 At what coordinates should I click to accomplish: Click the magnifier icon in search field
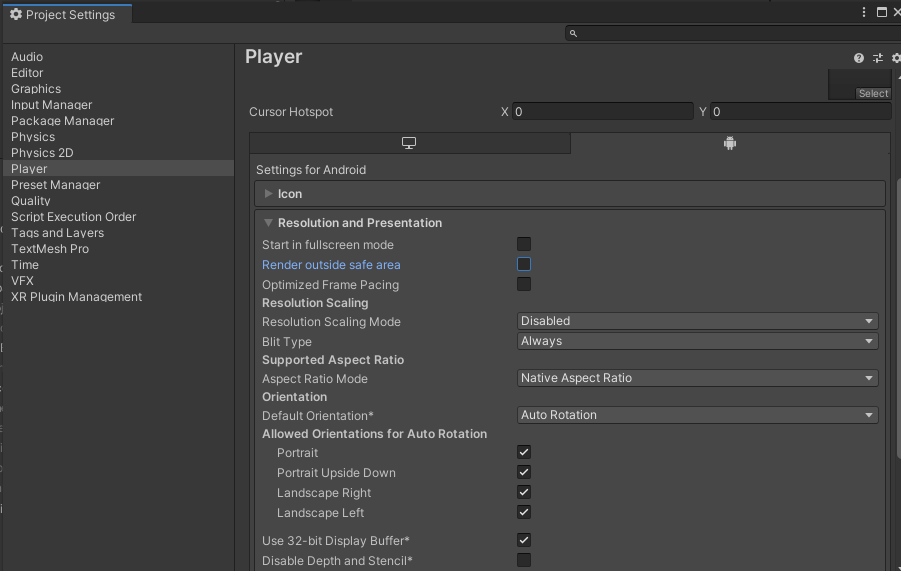coord(573,33)
